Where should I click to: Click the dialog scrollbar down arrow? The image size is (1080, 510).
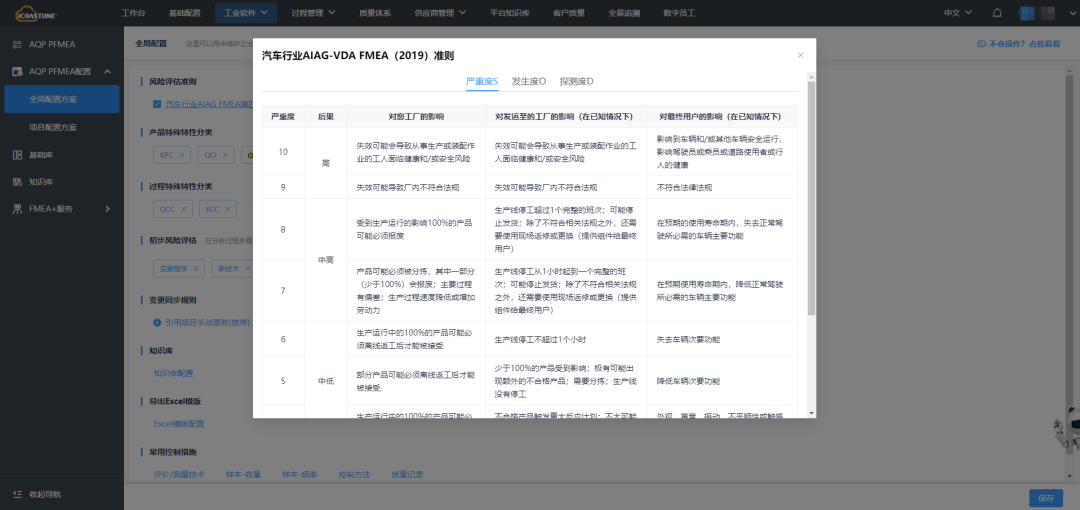(x=811, y=412)
